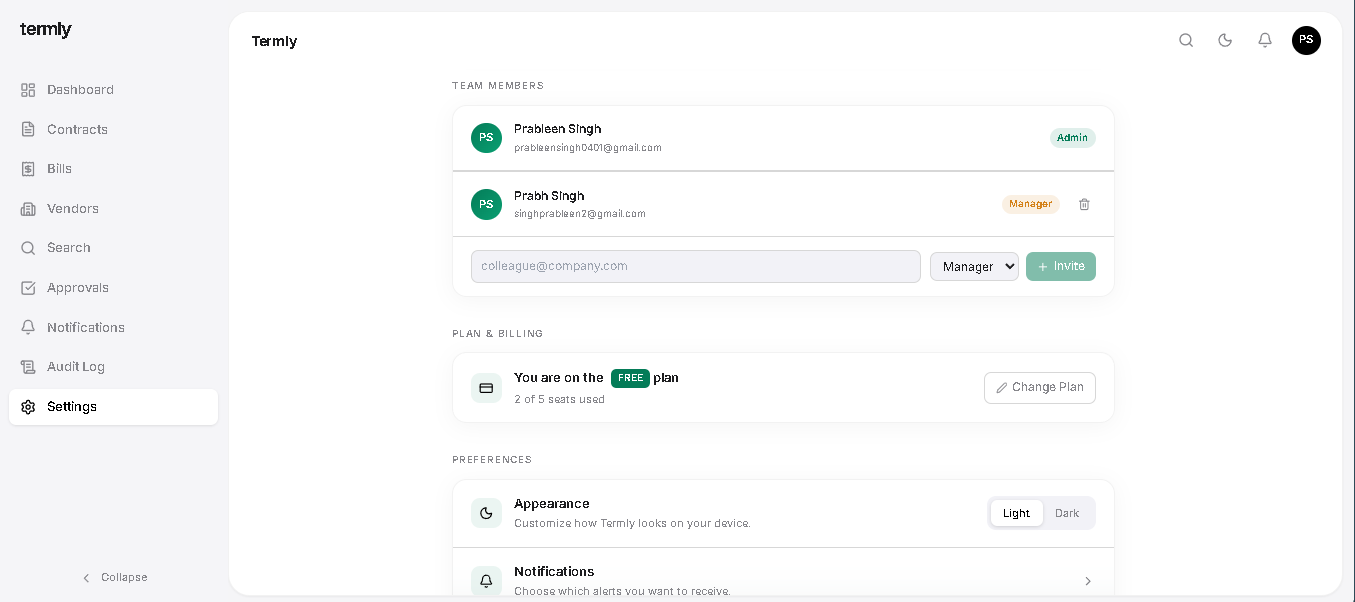Click the Audit Log scroll icon
The image size is (1355, 602).
[28, 367]
